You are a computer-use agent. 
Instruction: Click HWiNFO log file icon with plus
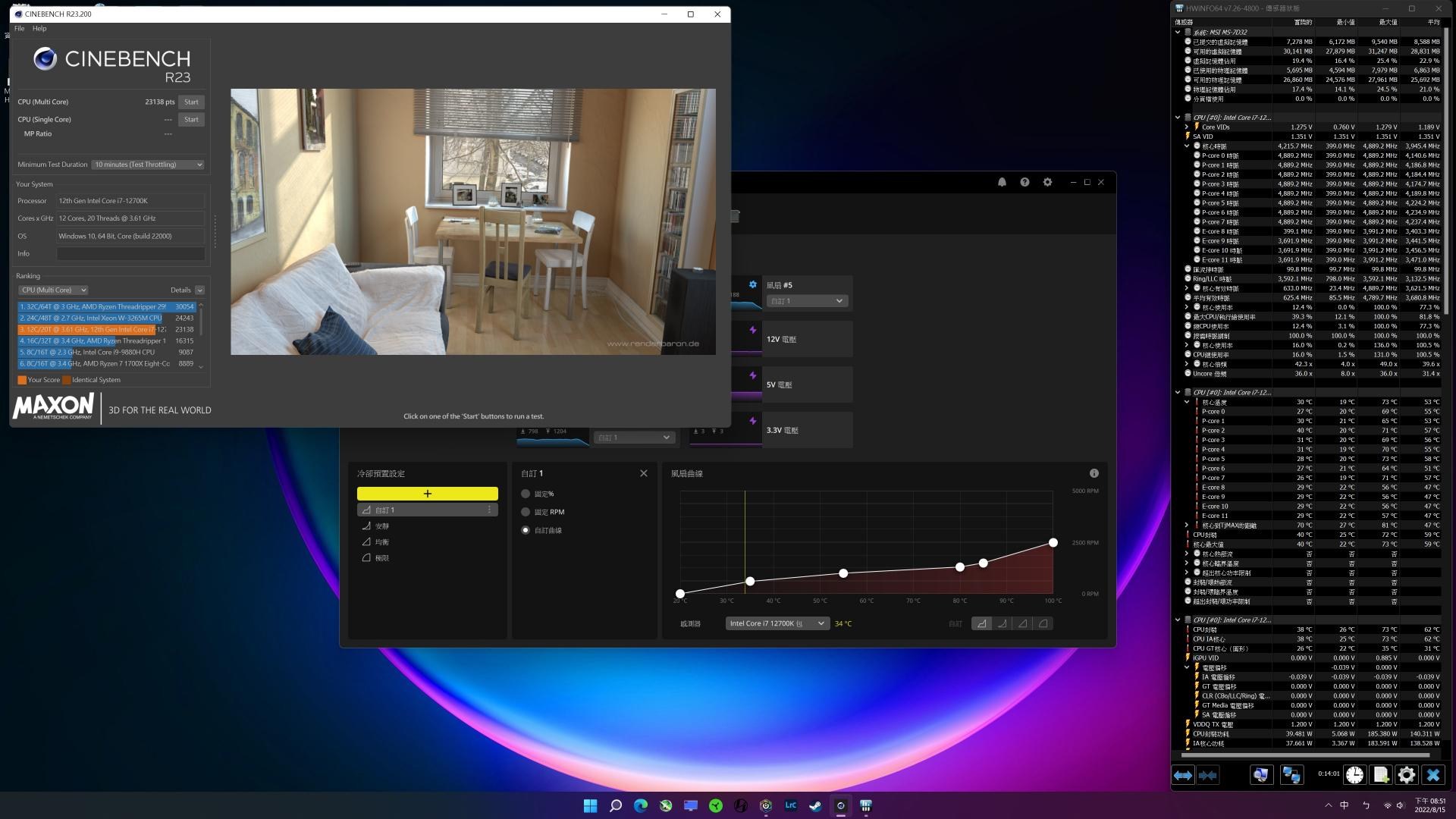pyautogui.click(x=1381, y=775)
